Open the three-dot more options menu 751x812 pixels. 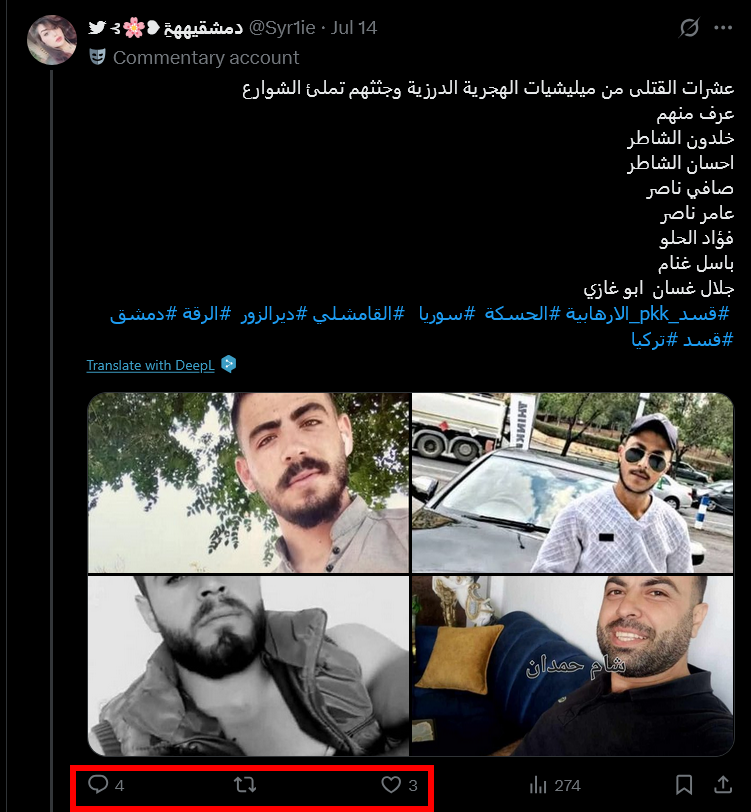click(x=723, y=28)
